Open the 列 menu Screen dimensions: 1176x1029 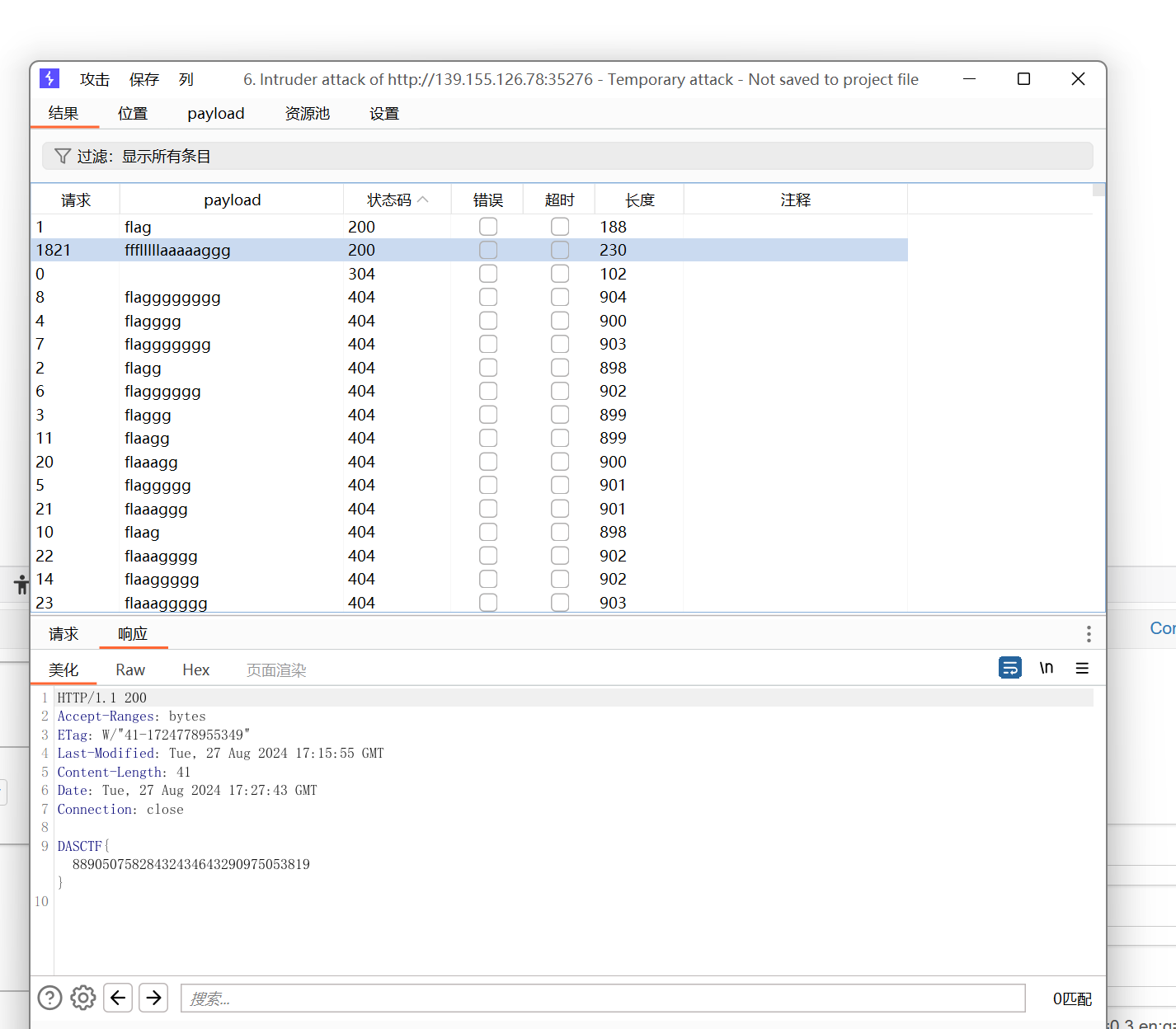pyautogui.click(x=186, y=79)
